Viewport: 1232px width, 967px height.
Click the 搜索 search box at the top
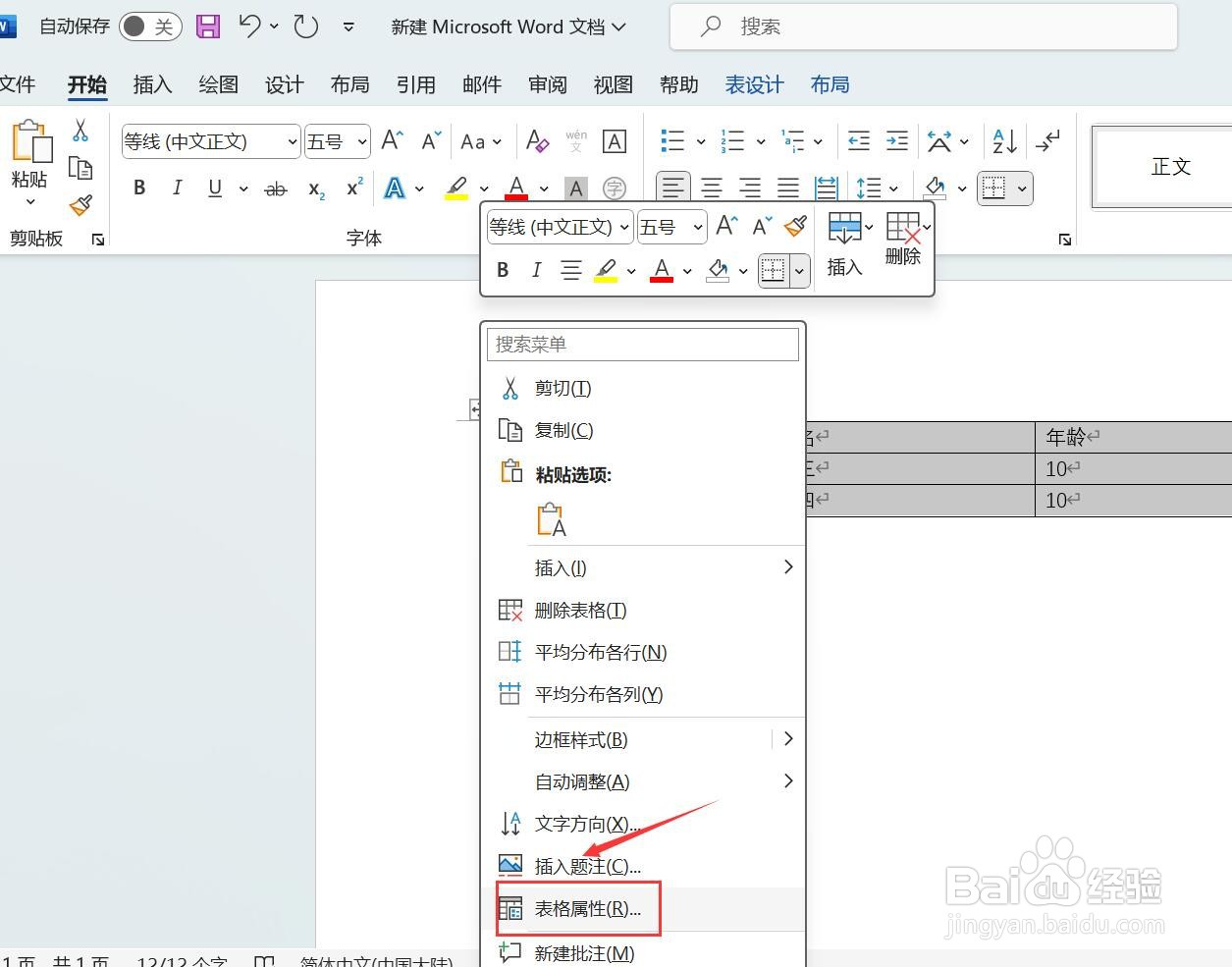[923, 27]
